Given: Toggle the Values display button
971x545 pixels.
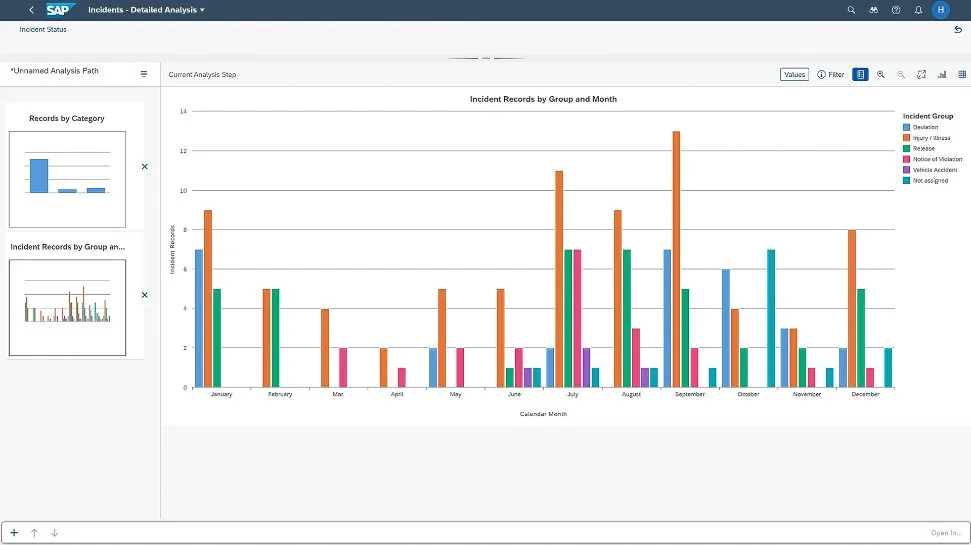Looking at the screenshot, I should click(794, 75).
